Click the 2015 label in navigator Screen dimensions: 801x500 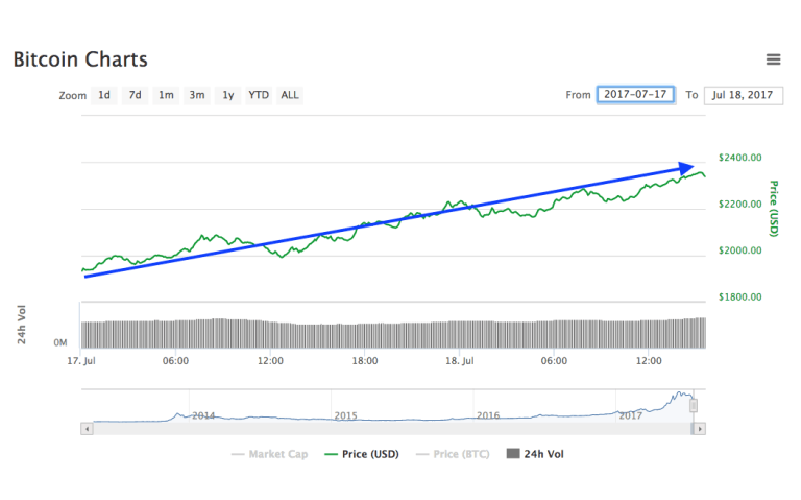click(x=346, y=416)
